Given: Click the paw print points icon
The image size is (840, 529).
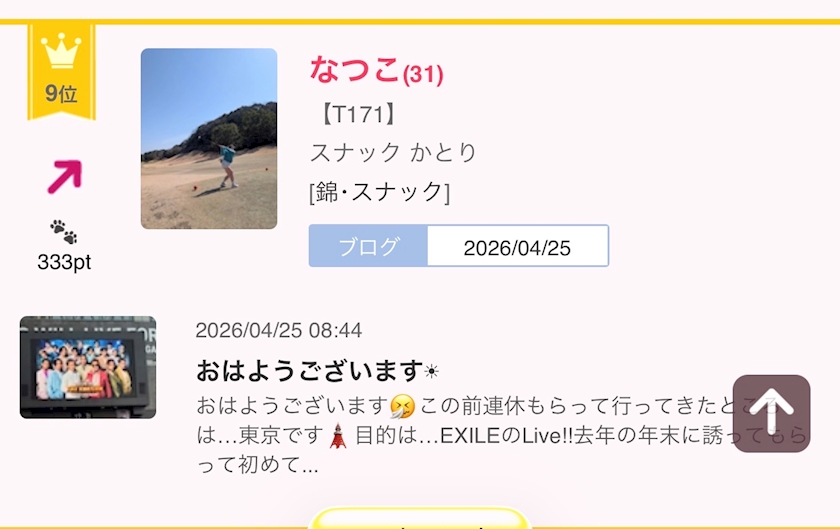Looking at the screenshot, I should [64, 232].
